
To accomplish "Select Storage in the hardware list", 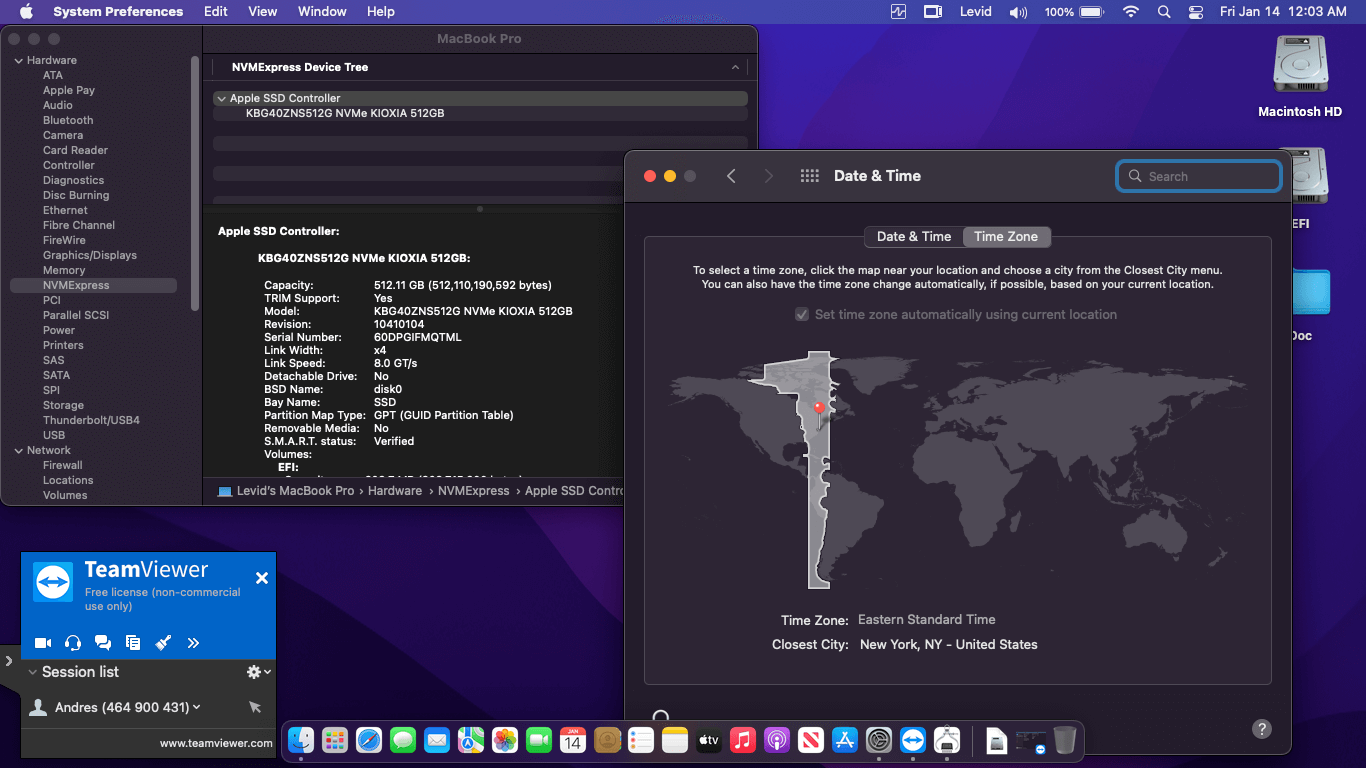I will click(63, 405).
